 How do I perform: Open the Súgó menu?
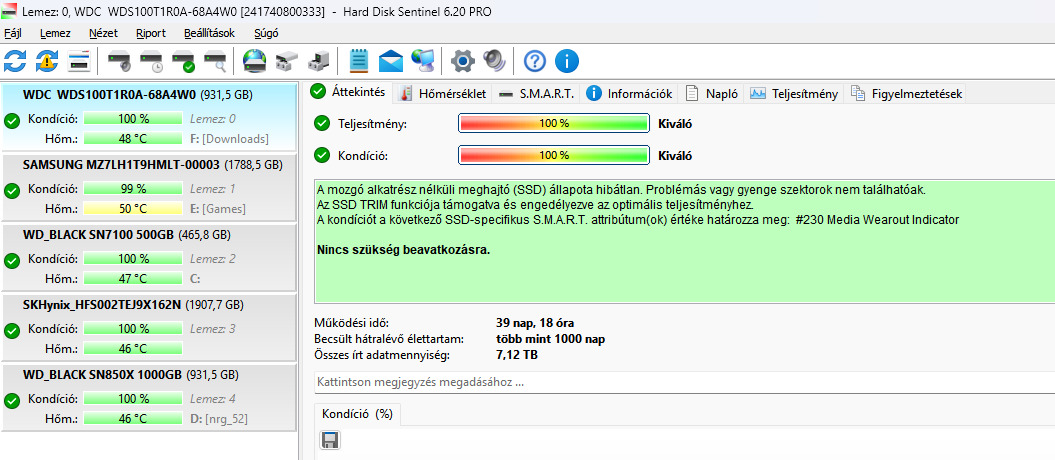pos(266,33)
